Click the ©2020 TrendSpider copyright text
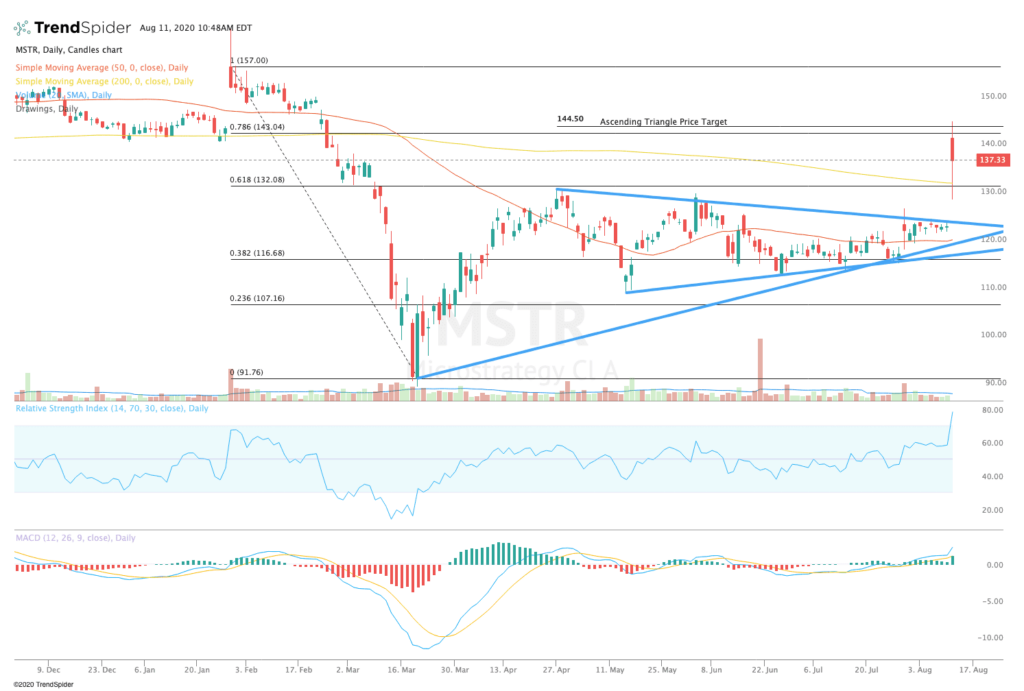Screen dimensions: 1024x691 [x=43, y=684]
